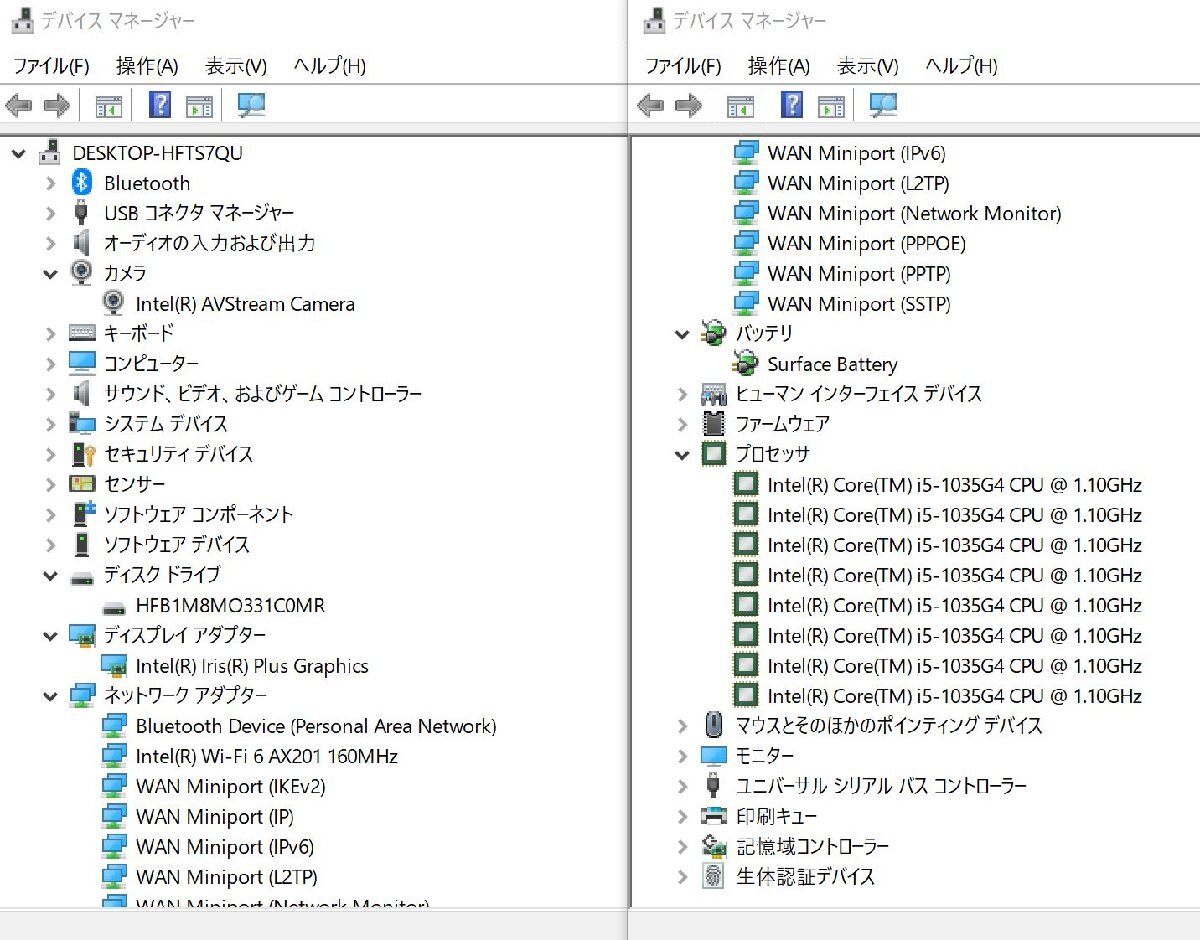Click Scan for hardware changes icon, left window

point(251,105)
